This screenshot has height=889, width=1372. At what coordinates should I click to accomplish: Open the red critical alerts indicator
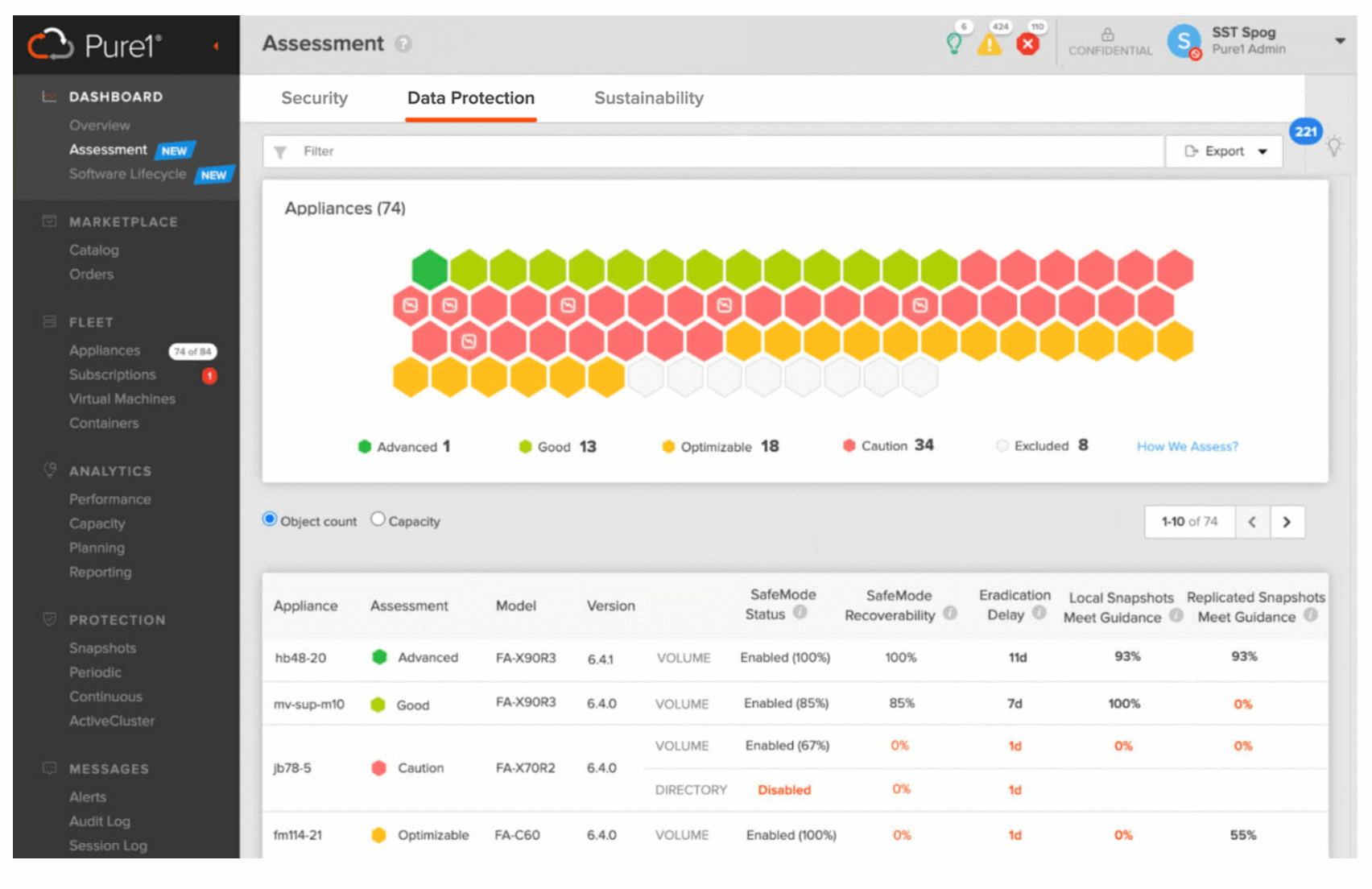pyautogui.click(x=1028, y=43)
